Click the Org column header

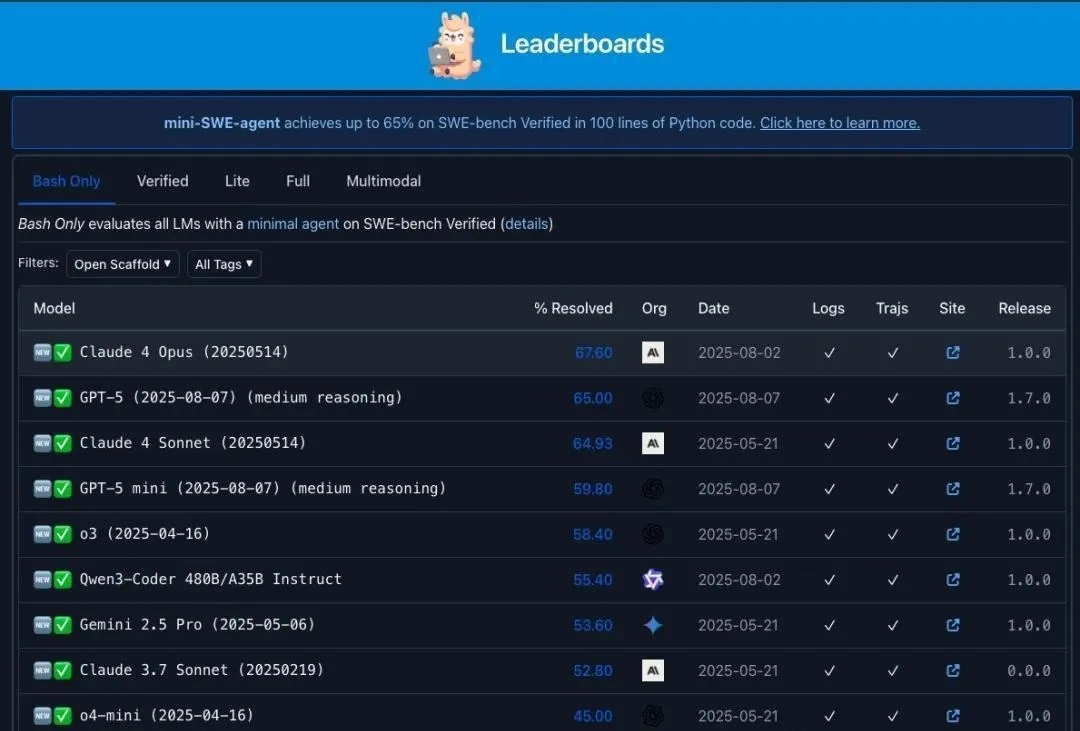coord(654,309)
